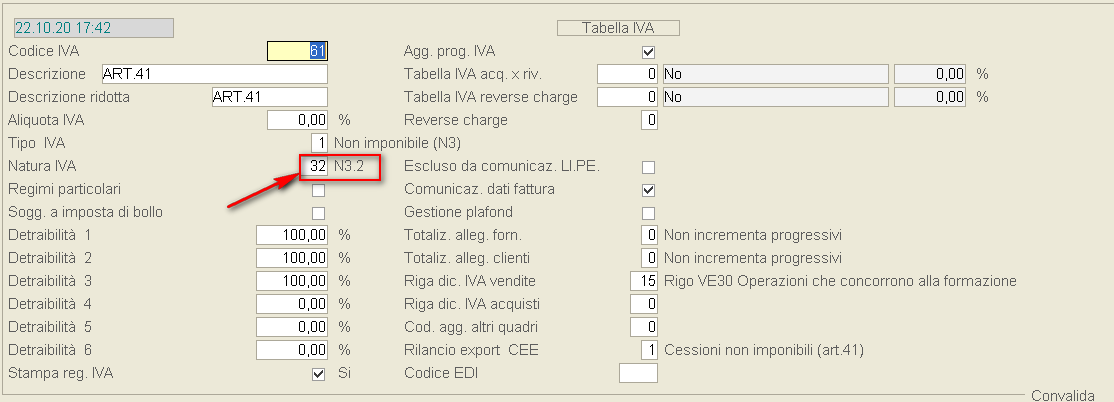Image resolution: width=1114 pixels, height=402 pixels.
Task: Select the Descrizione ridotta field
Action: pyautogui.click(x=269, y=97)
